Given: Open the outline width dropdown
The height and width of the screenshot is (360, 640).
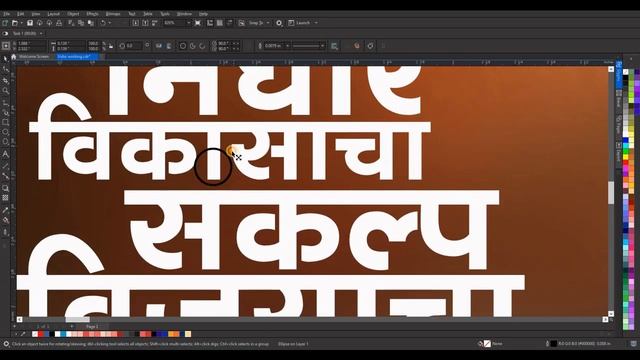Looking at the screenshot, I should 287,46.
